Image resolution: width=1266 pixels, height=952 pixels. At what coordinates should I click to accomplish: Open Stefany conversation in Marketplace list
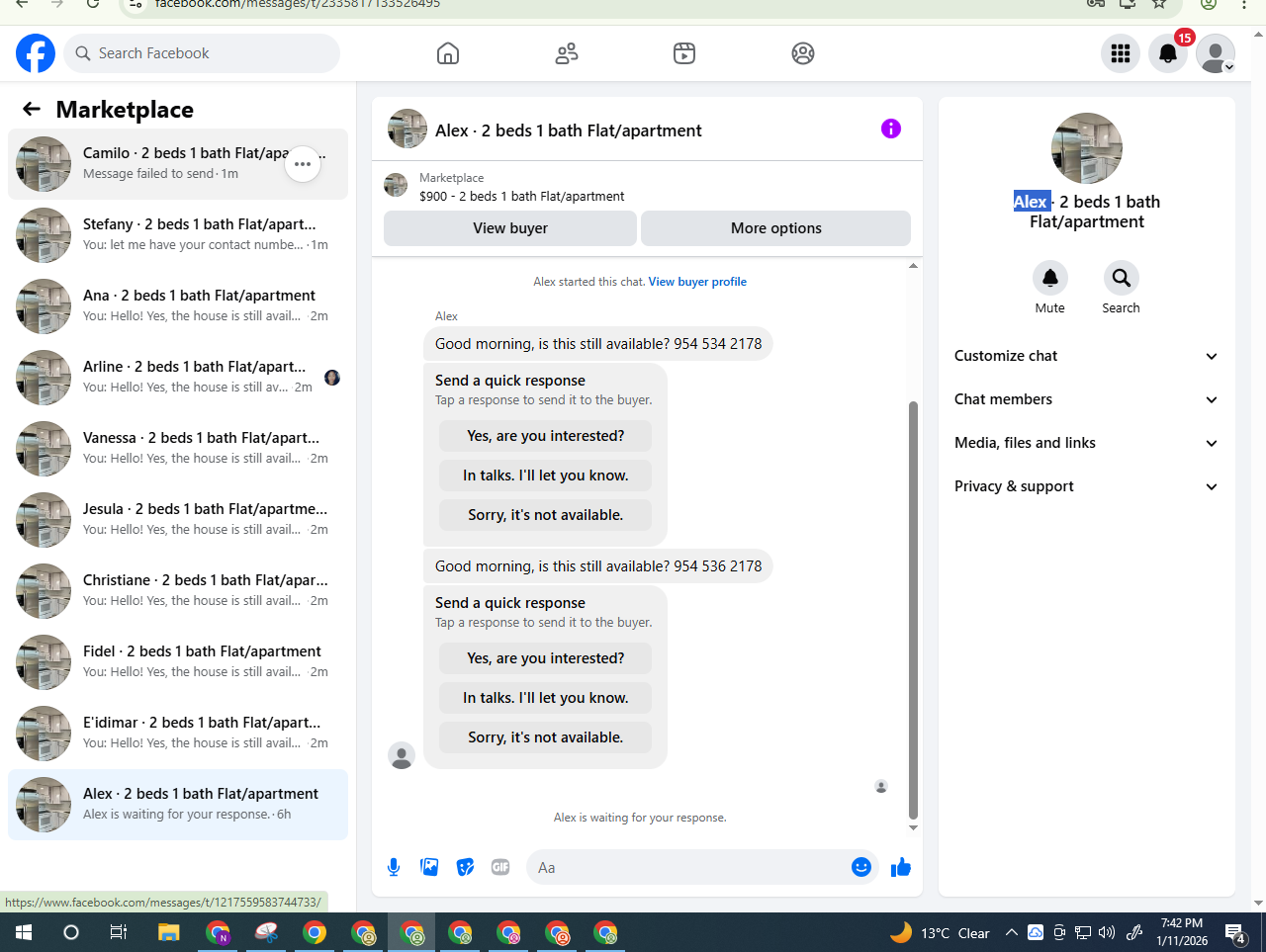pyautogui.click(x=178, y=235)
